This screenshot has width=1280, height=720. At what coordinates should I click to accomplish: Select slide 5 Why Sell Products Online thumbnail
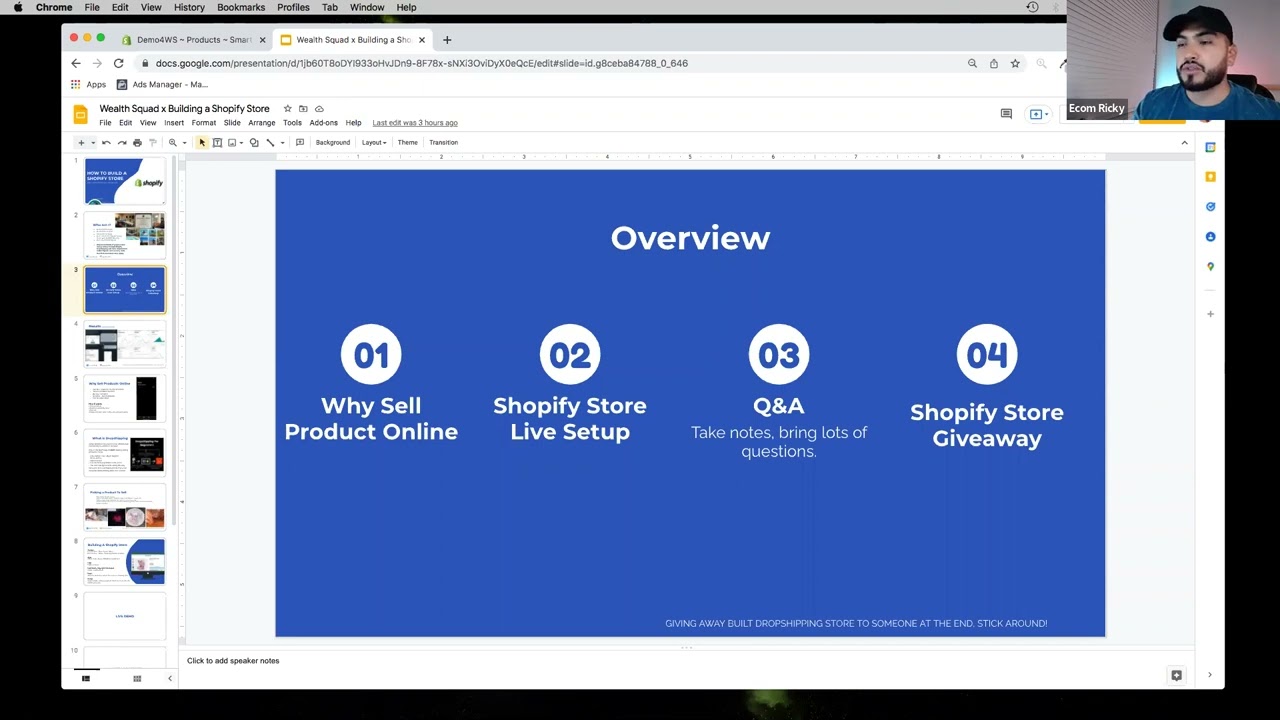(x=125, y=399)
